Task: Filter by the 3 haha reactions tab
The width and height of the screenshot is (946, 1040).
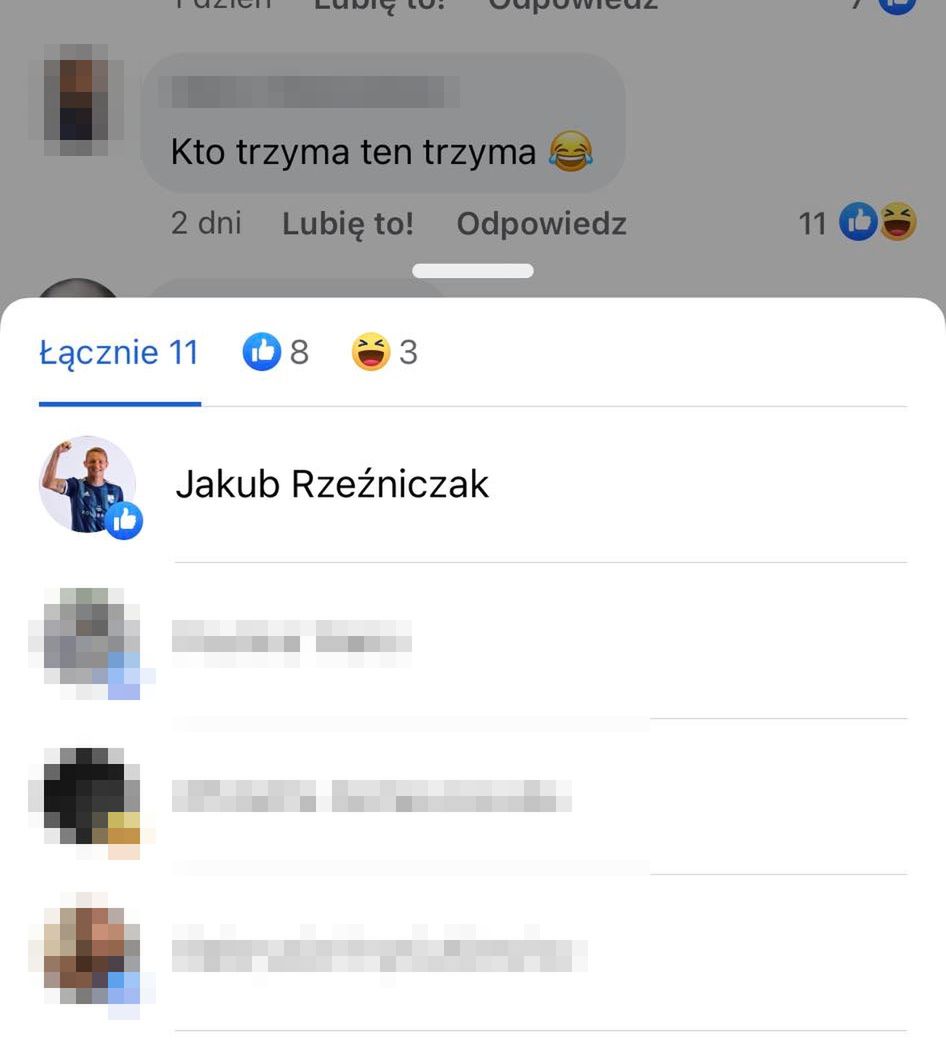Action: click(x=384, y=352)
